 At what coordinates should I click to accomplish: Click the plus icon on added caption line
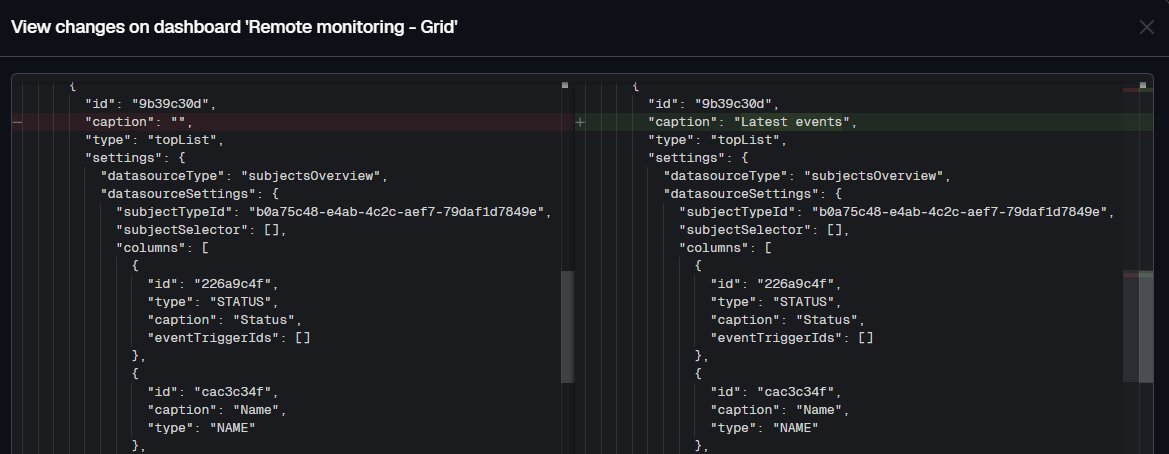pos(580,122)
